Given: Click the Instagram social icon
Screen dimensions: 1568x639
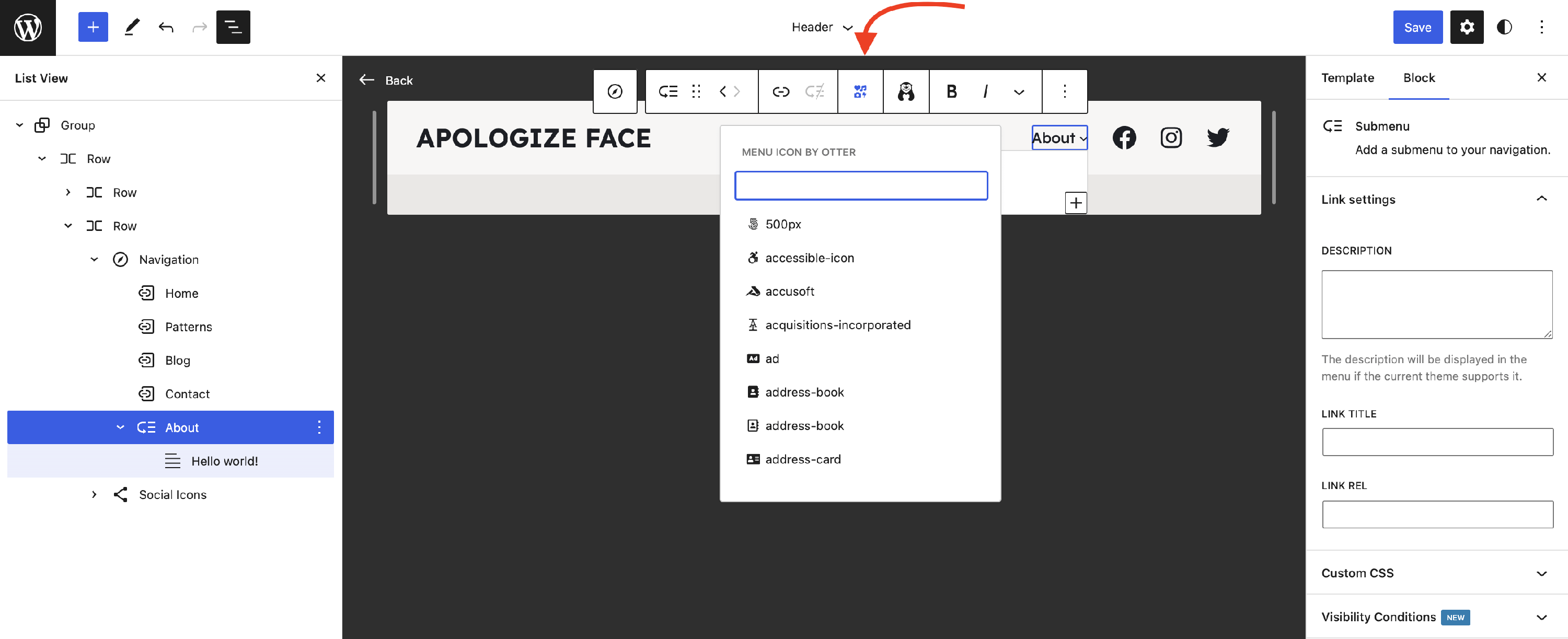Looking at the screenshot, I should coord(1171,137).
